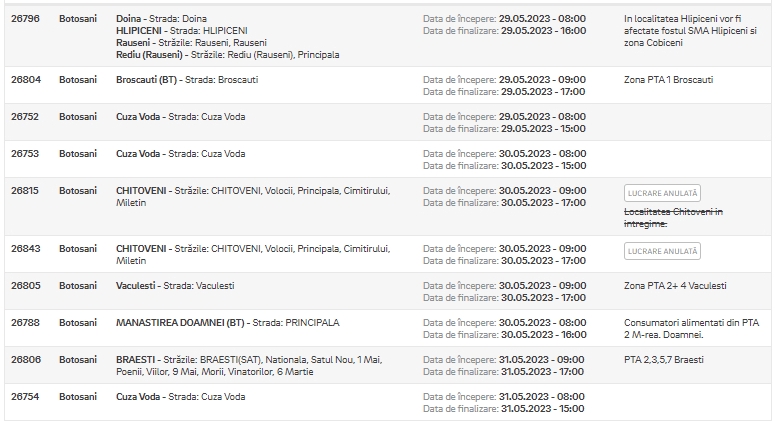This screenshot has width=776, height=429.
Task: Click the Broscauti (BT) locality name
Action: click(146, 80)
